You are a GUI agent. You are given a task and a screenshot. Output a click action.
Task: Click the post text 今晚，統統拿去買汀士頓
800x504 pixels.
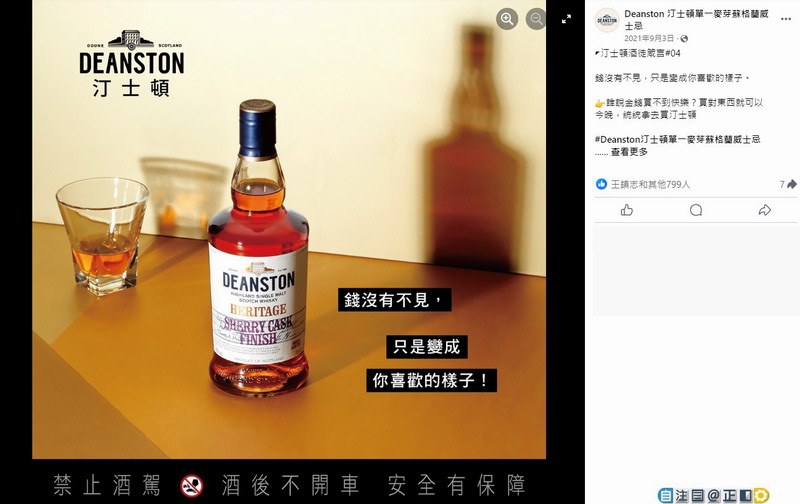(x=645, y=115)
